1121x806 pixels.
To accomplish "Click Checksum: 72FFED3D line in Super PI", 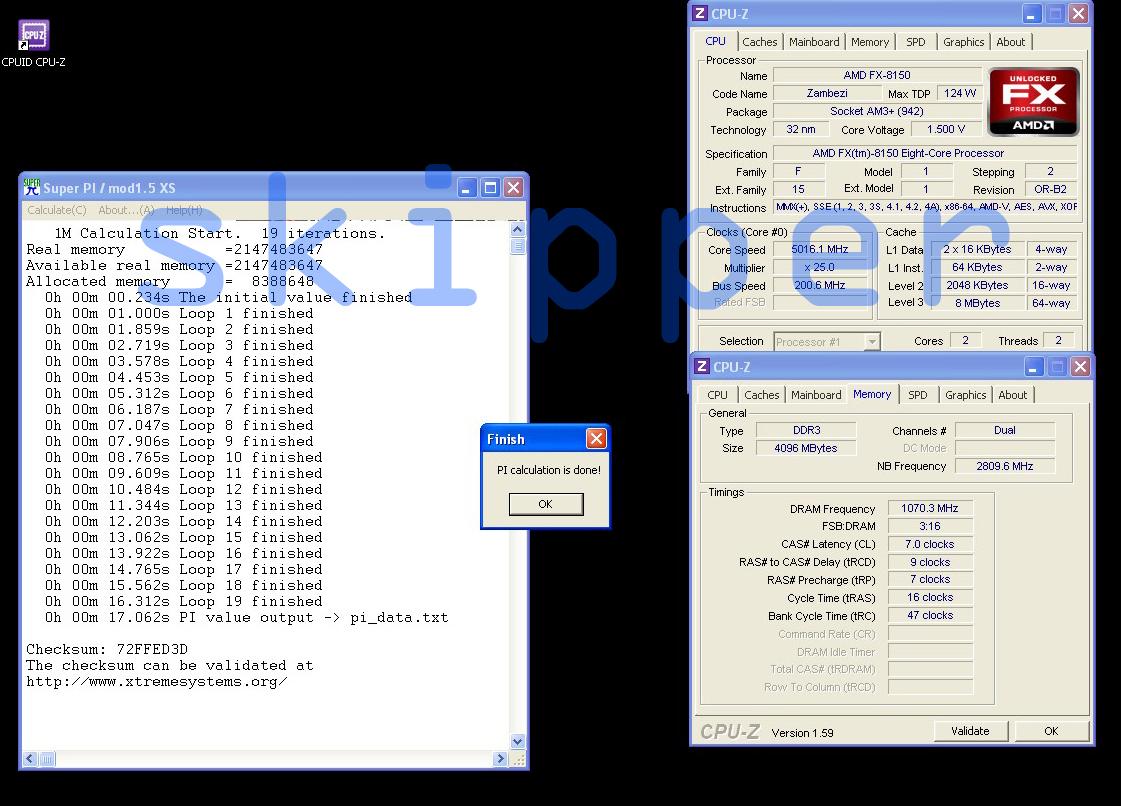I will click(x=107, y=649).
